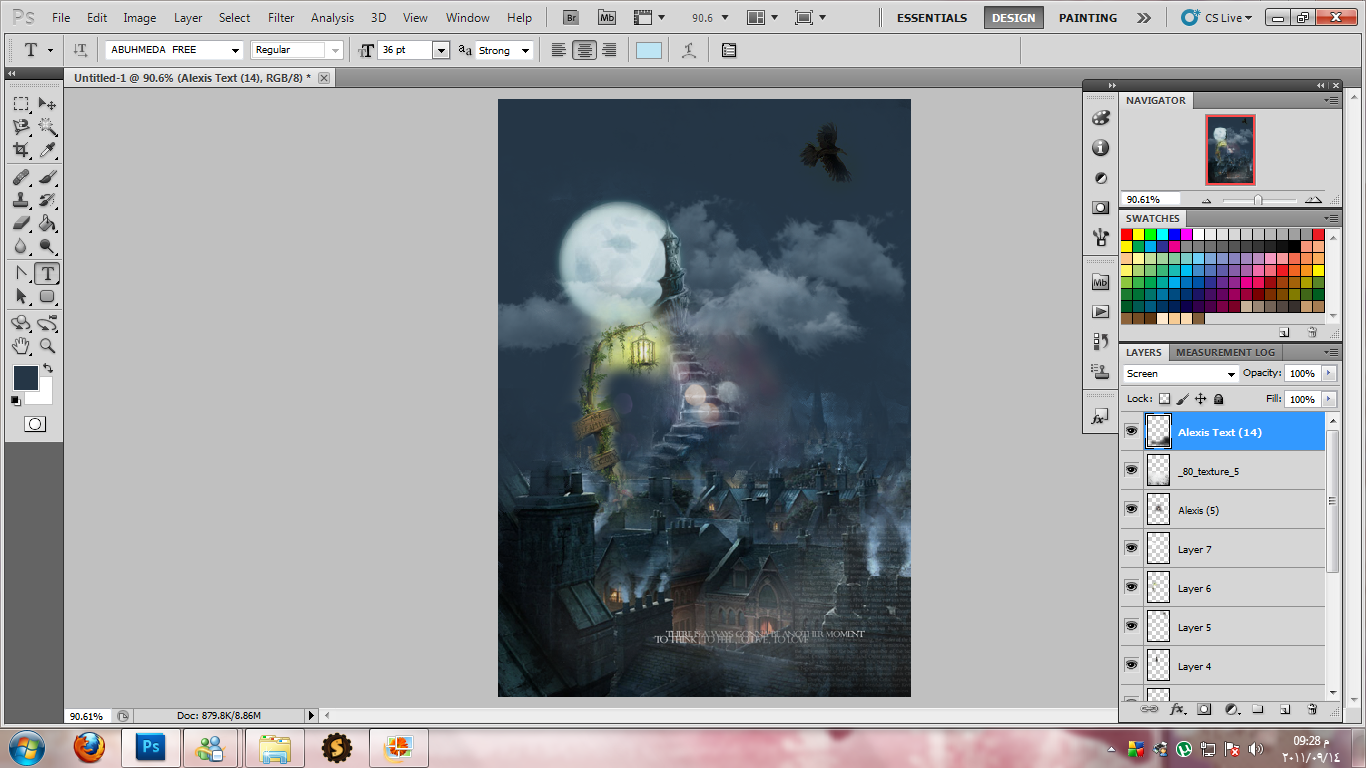This screenshot has height=768, width=1366.
Task: Select the Horizontal Type tool
Action: tap(47, 274)
